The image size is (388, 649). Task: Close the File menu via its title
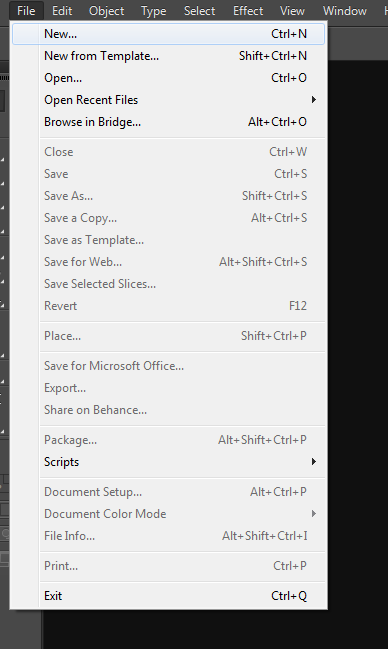pos(26,10)
